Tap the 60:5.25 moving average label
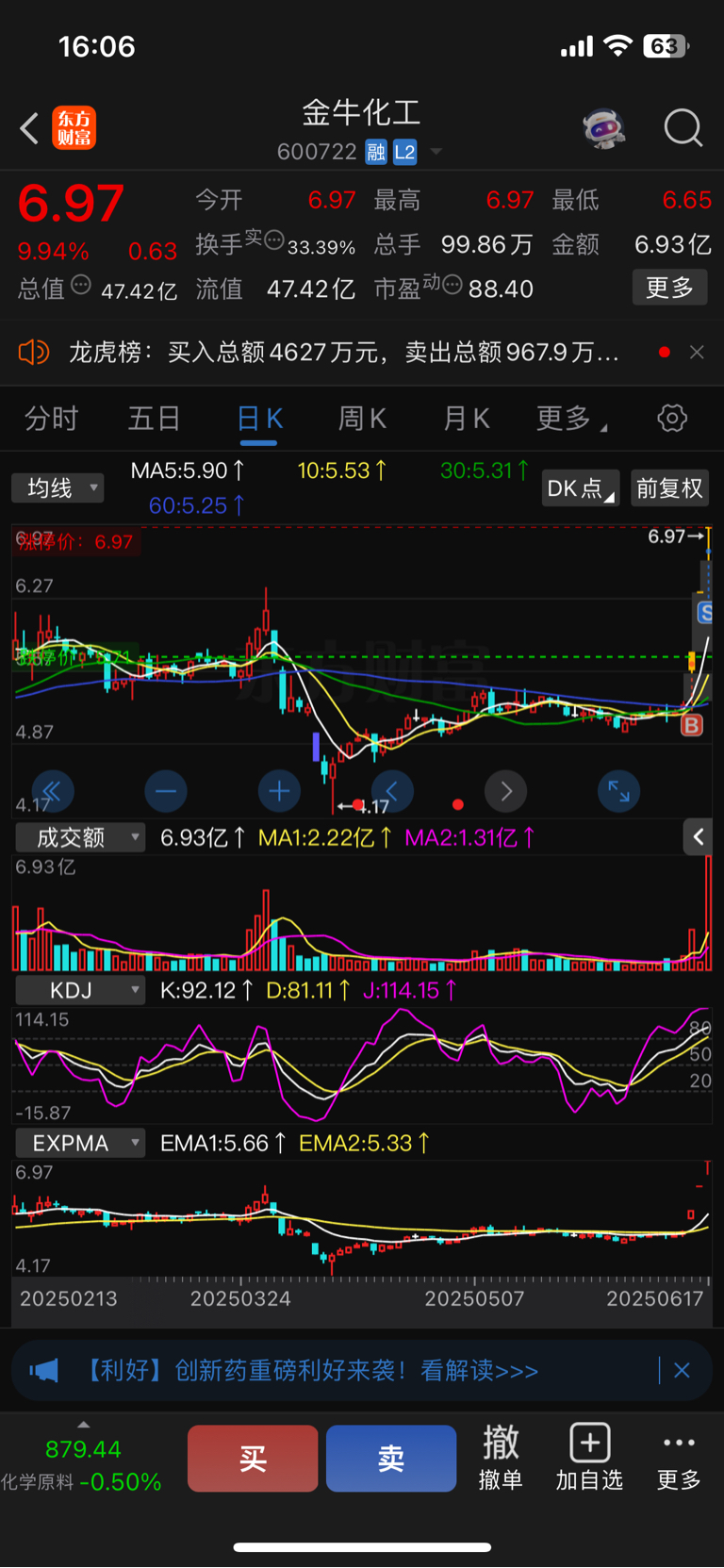The height and width of the screenshot is (1568, 724). click(x=197, y=506)
